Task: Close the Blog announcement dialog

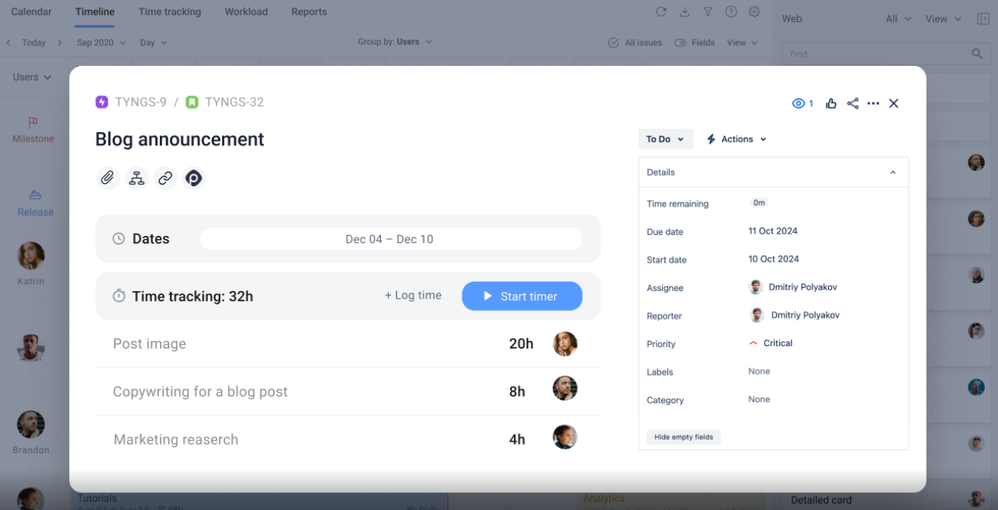Action: (x=894, y=104)
